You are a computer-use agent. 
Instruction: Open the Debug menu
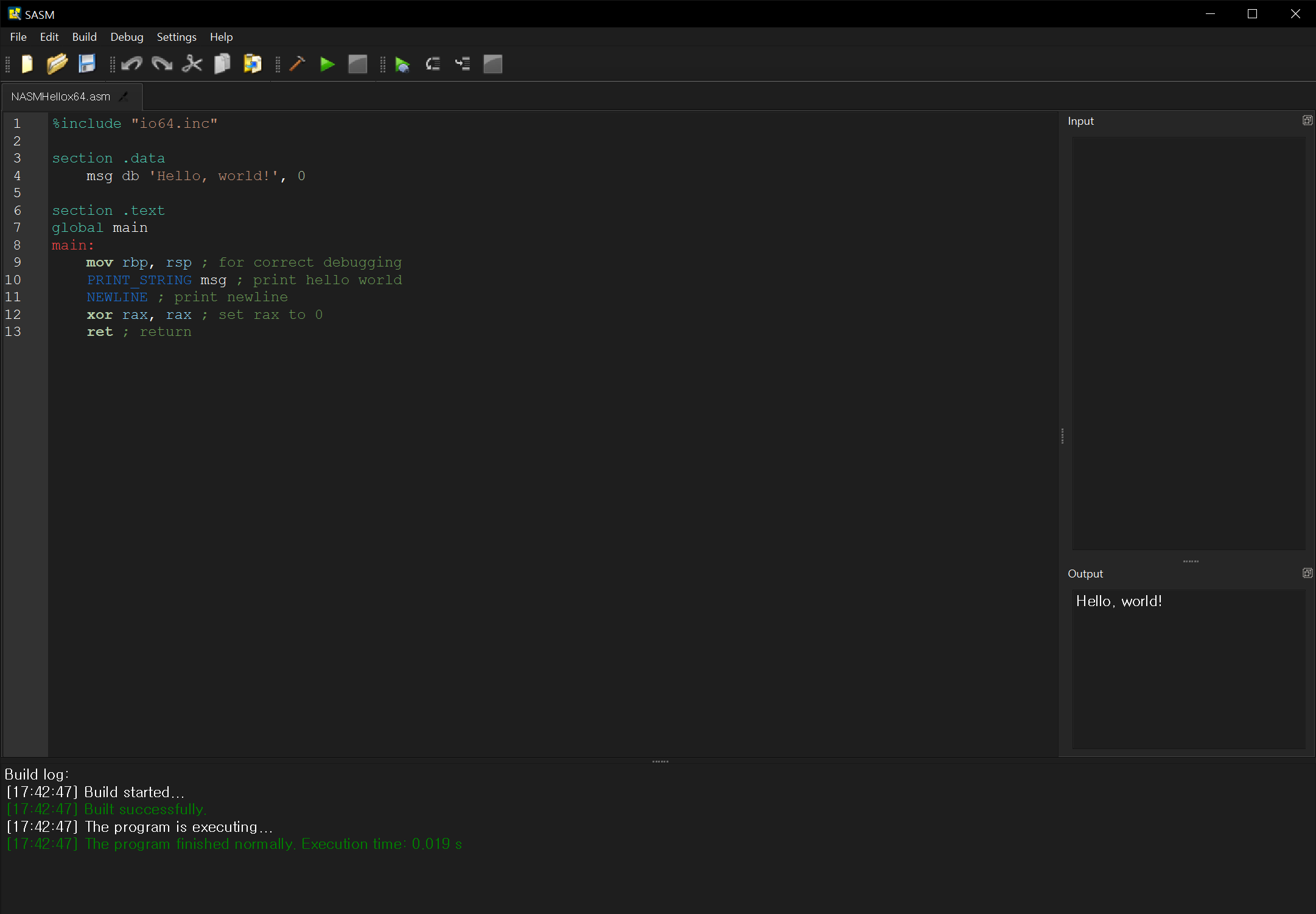point(127,37)
